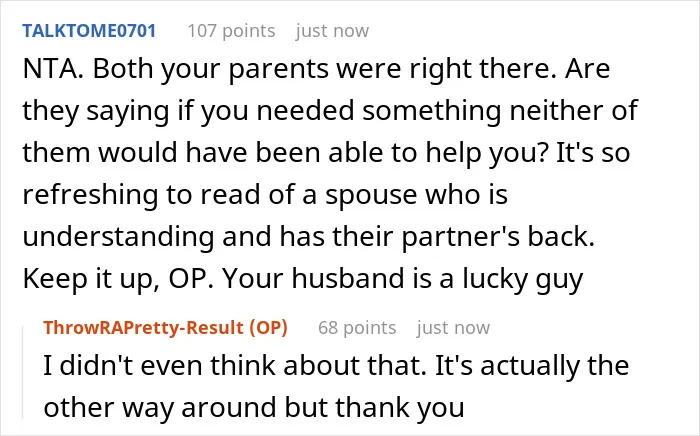Collapse the OP reply using the thread line
Viewport: 700px width, 436px height.
23,373
